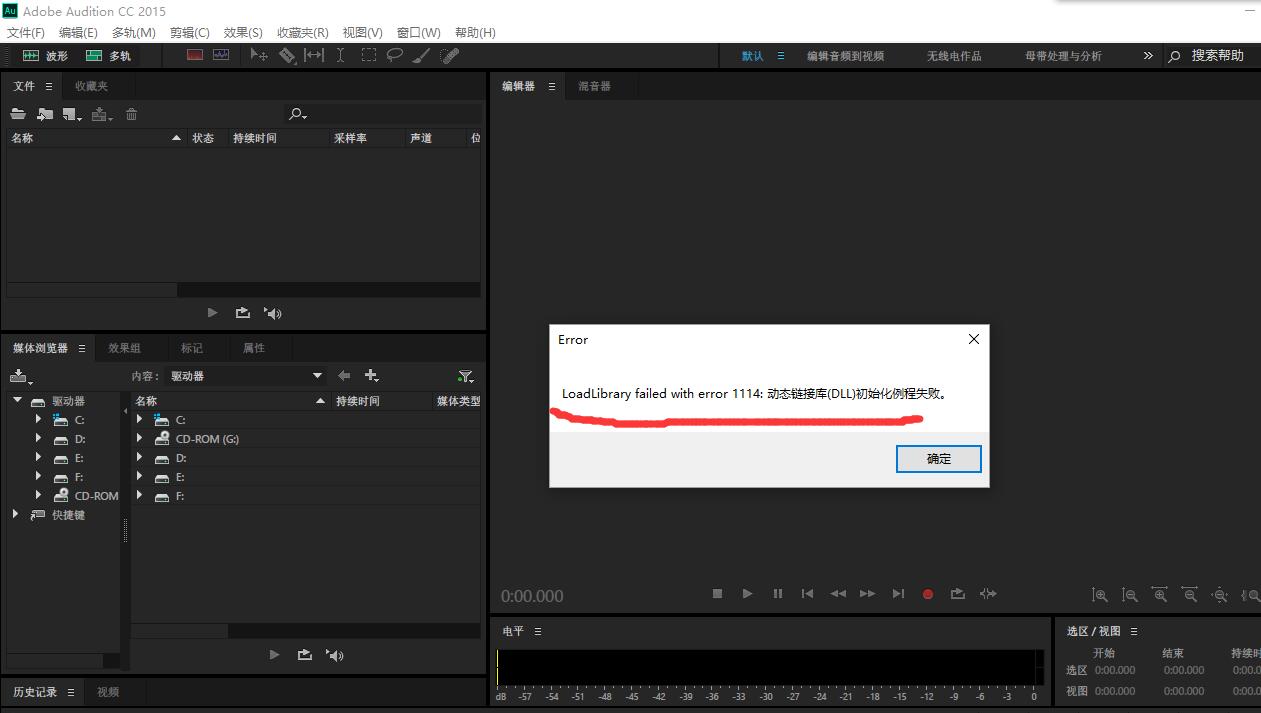This screenshot has height=713, width=1261.
Task: Open file type filter icon
Action: click(465, 377)
